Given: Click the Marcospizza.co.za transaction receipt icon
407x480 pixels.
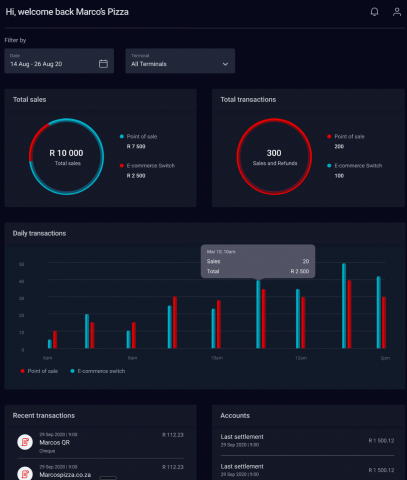Looking at the screenshot, I should click(x=25, y=473).
